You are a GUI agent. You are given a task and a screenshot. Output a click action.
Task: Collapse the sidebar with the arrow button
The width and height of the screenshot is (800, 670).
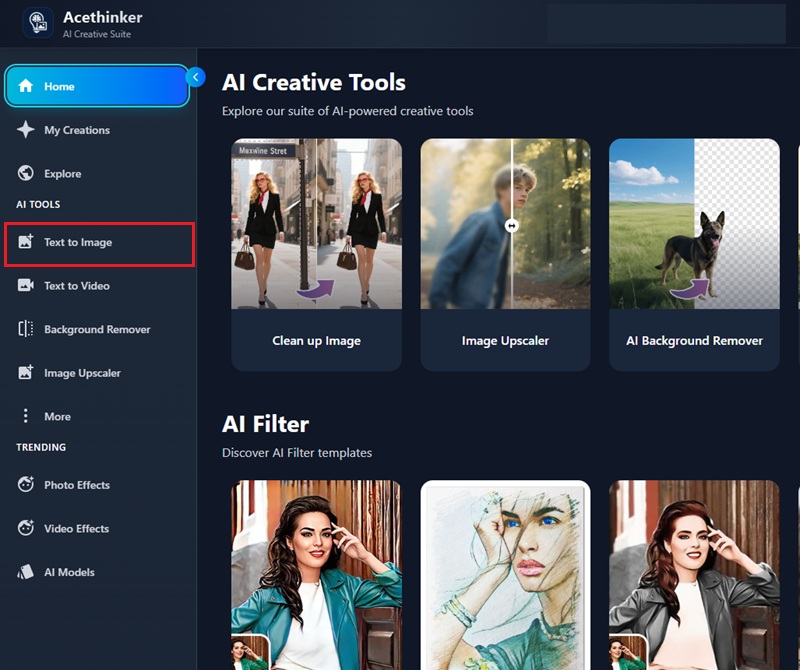tap(196, 77)
